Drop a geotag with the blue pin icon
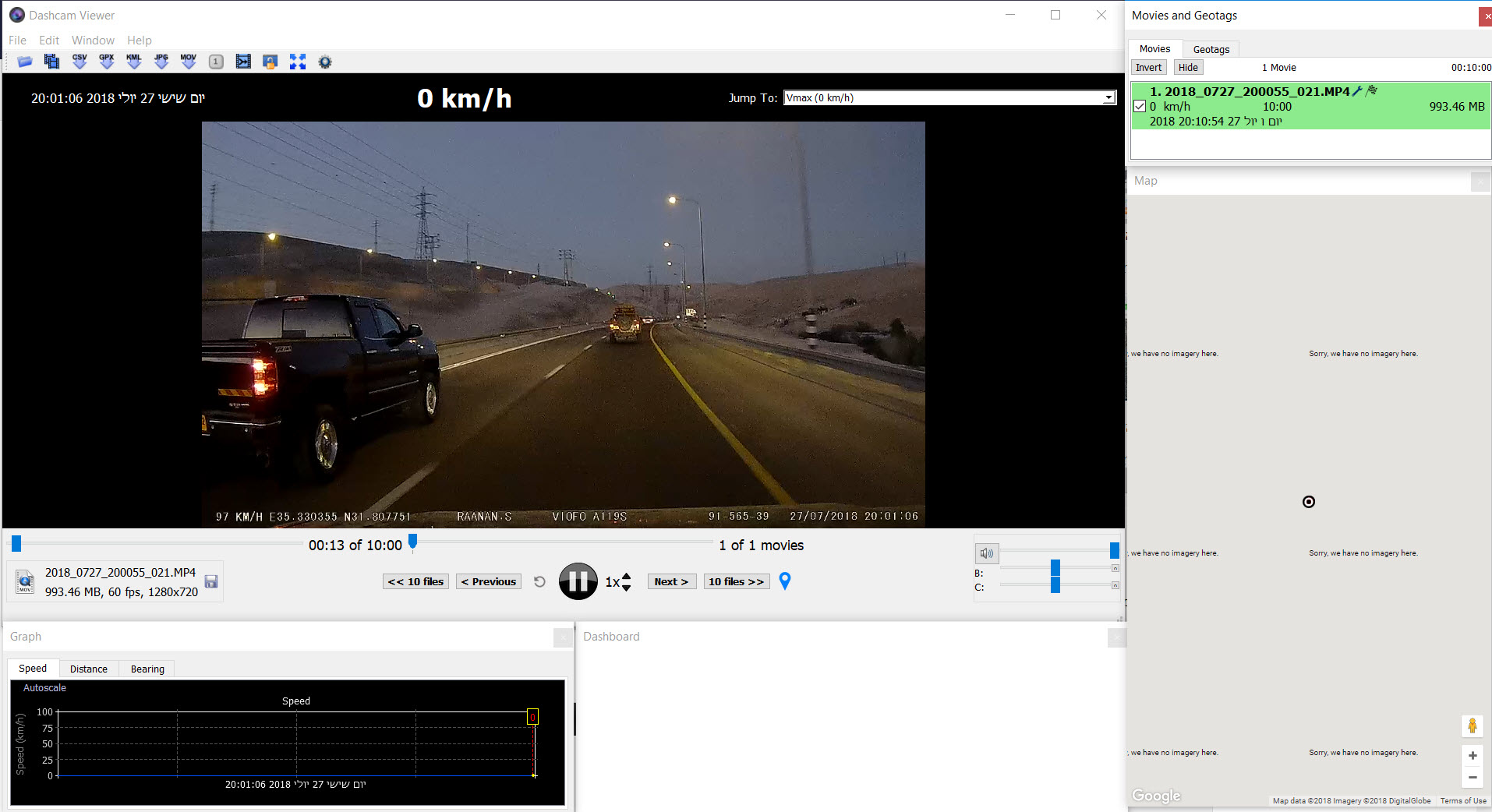Image resolution: width=1492 pixels, height=812 pixels. (x=785, y=581)
